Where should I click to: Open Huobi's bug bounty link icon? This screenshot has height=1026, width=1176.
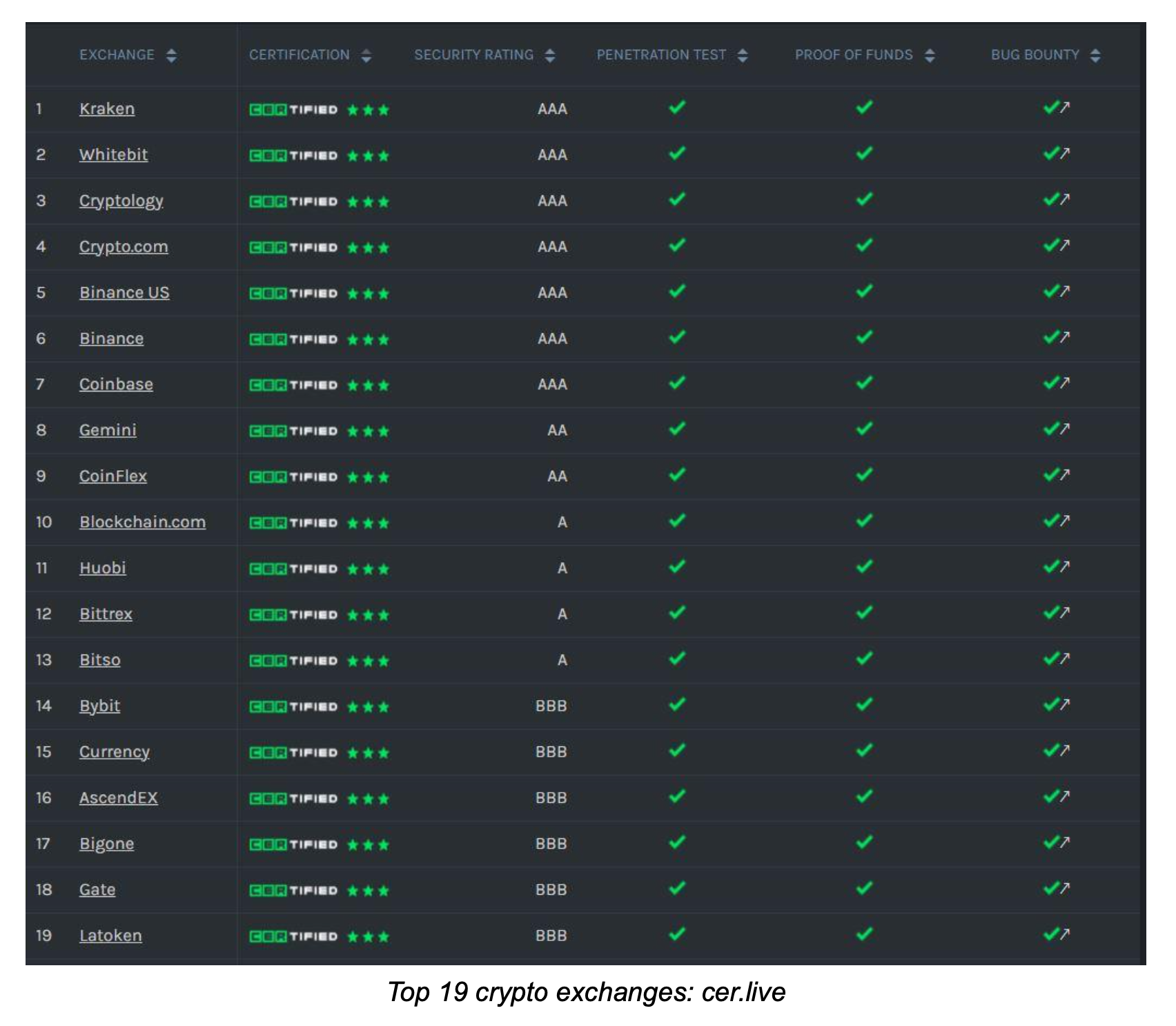click(x=1065, y=566)
